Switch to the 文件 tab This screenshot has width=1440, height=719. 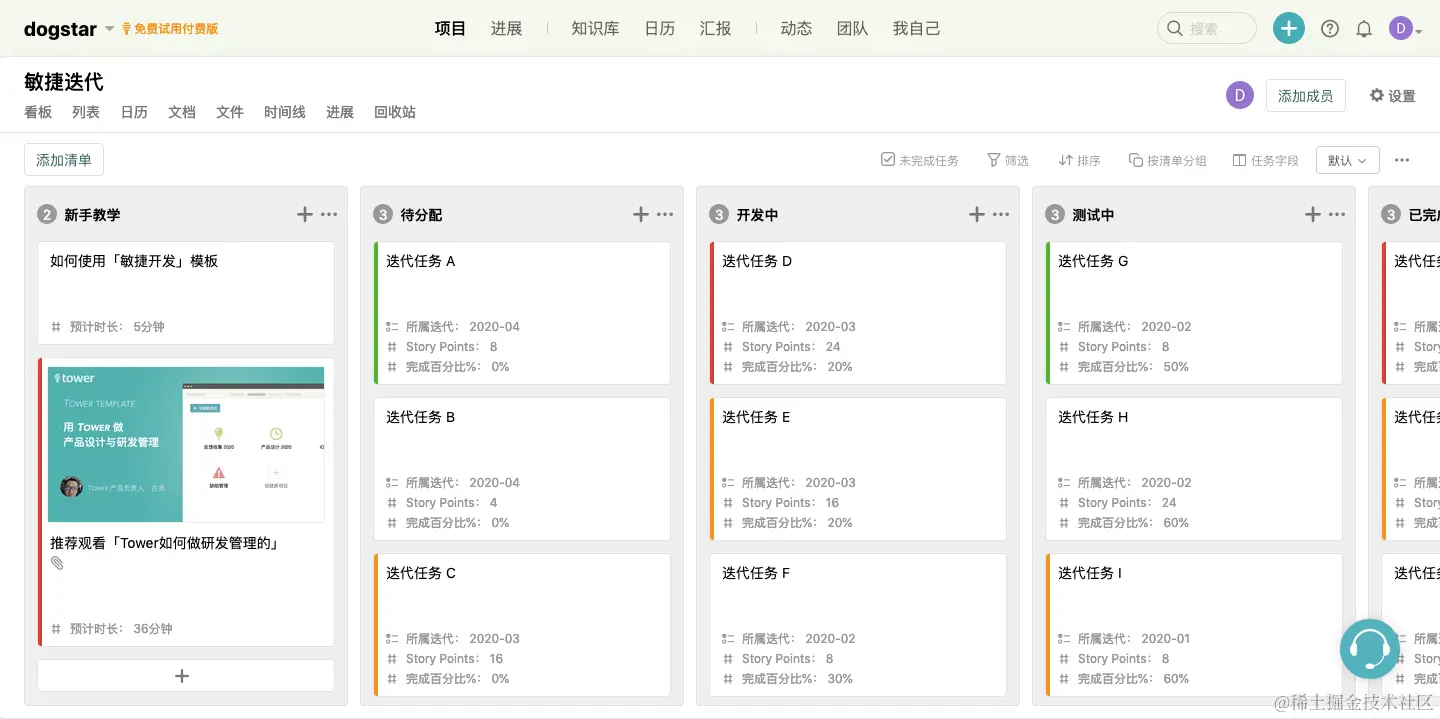pyautogui.click(x=230, y=112)
